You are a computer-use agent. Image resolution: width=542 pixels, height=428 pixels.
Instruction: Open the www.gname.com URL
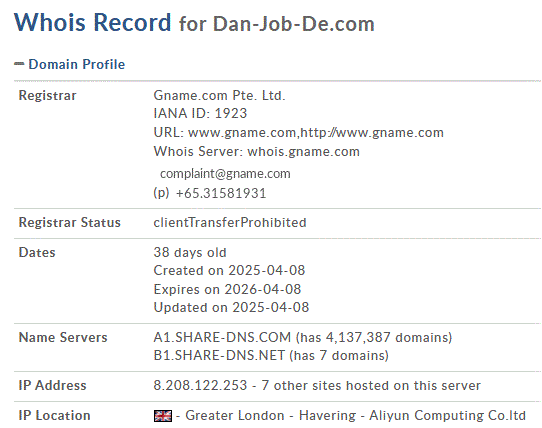pyautogui.click(x=242, y=133)
